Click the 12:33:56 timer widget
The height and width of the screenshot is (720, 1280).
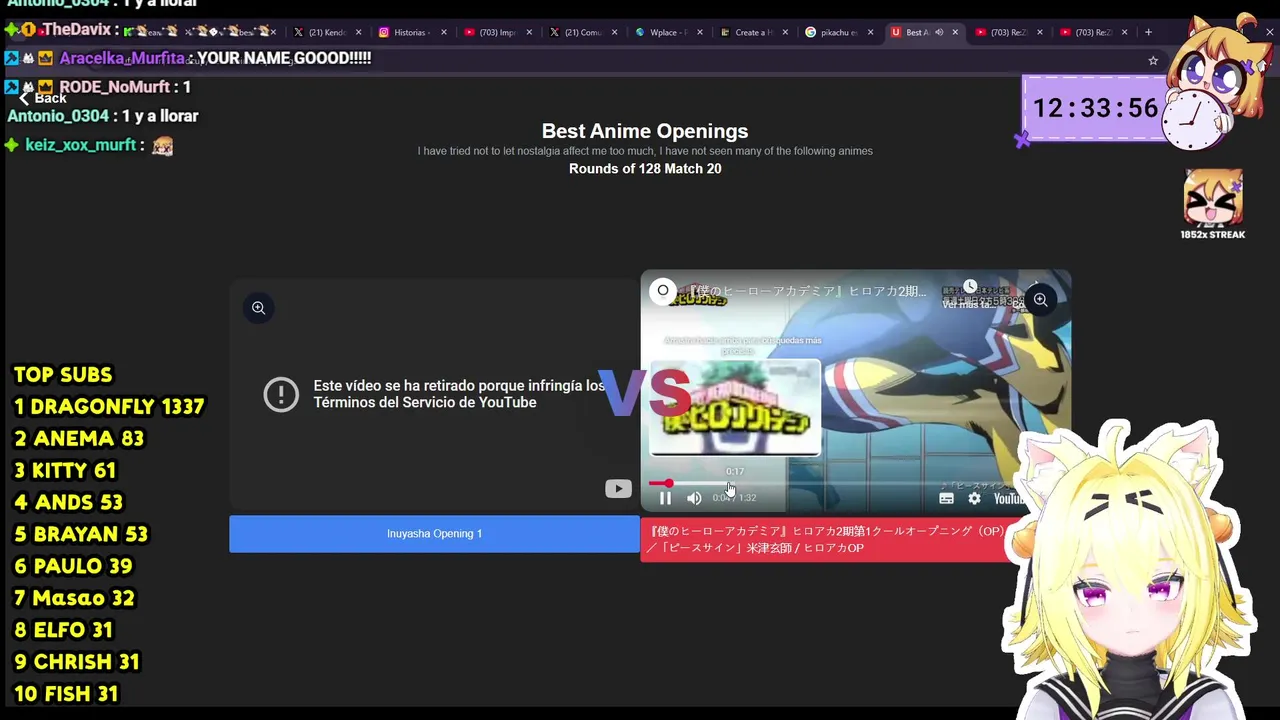(1095, 108)
